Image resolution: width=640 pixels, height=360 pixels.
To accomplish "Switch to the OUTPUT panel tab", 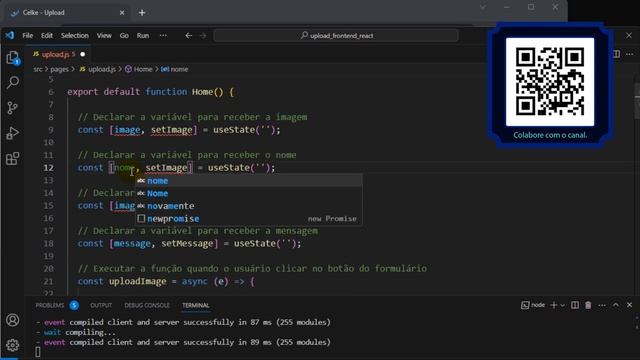I will click(x=101, y=305).
